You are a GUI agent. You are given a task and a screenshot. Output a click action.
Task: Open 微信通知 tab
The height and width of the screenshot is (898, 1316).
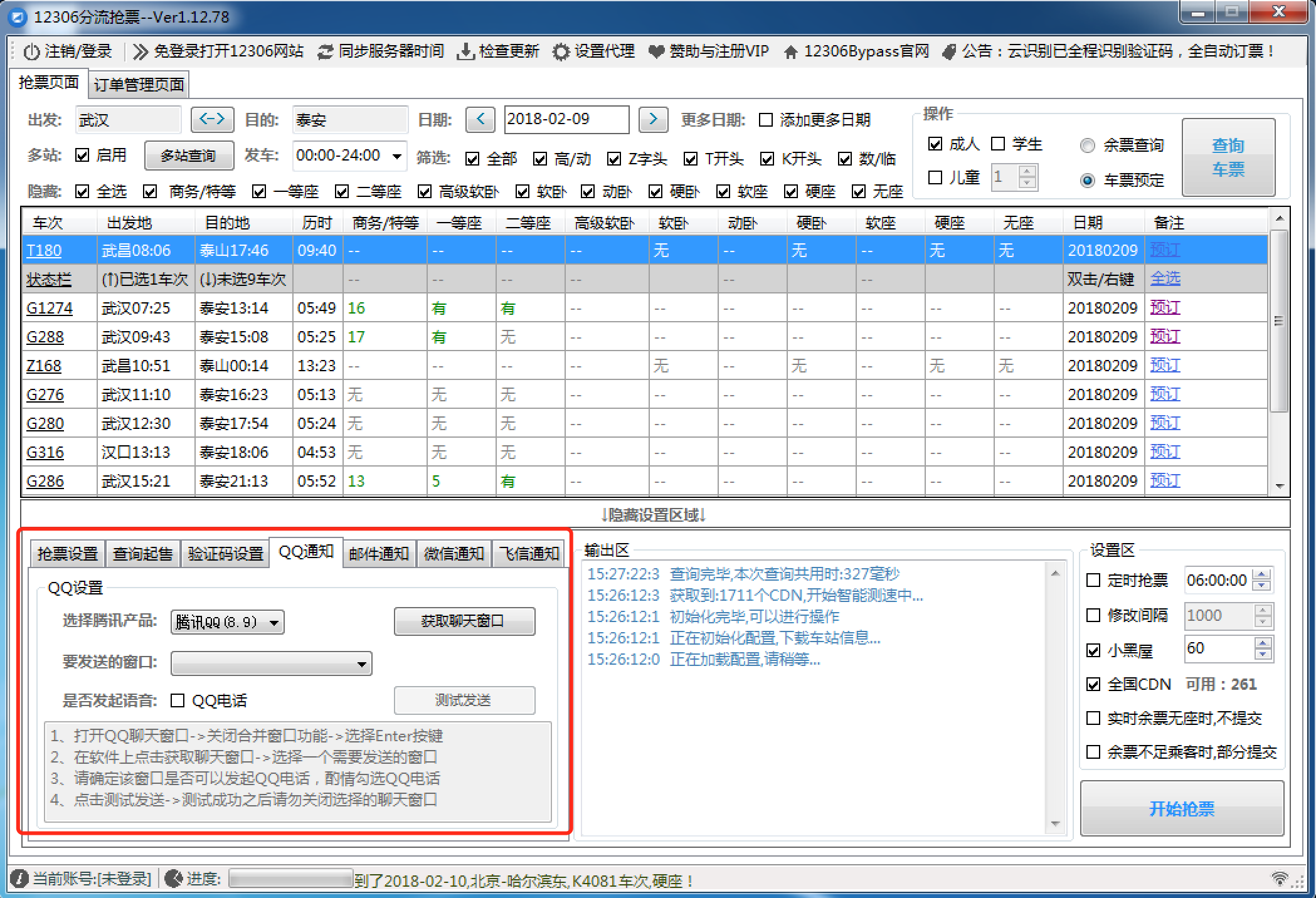point(454,554)
